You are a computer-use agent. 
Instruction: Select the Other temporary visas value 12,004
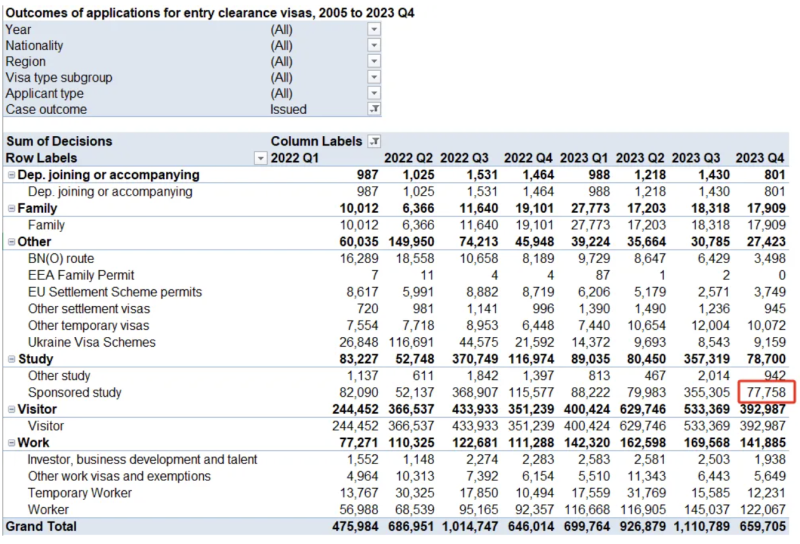(710, 326)
